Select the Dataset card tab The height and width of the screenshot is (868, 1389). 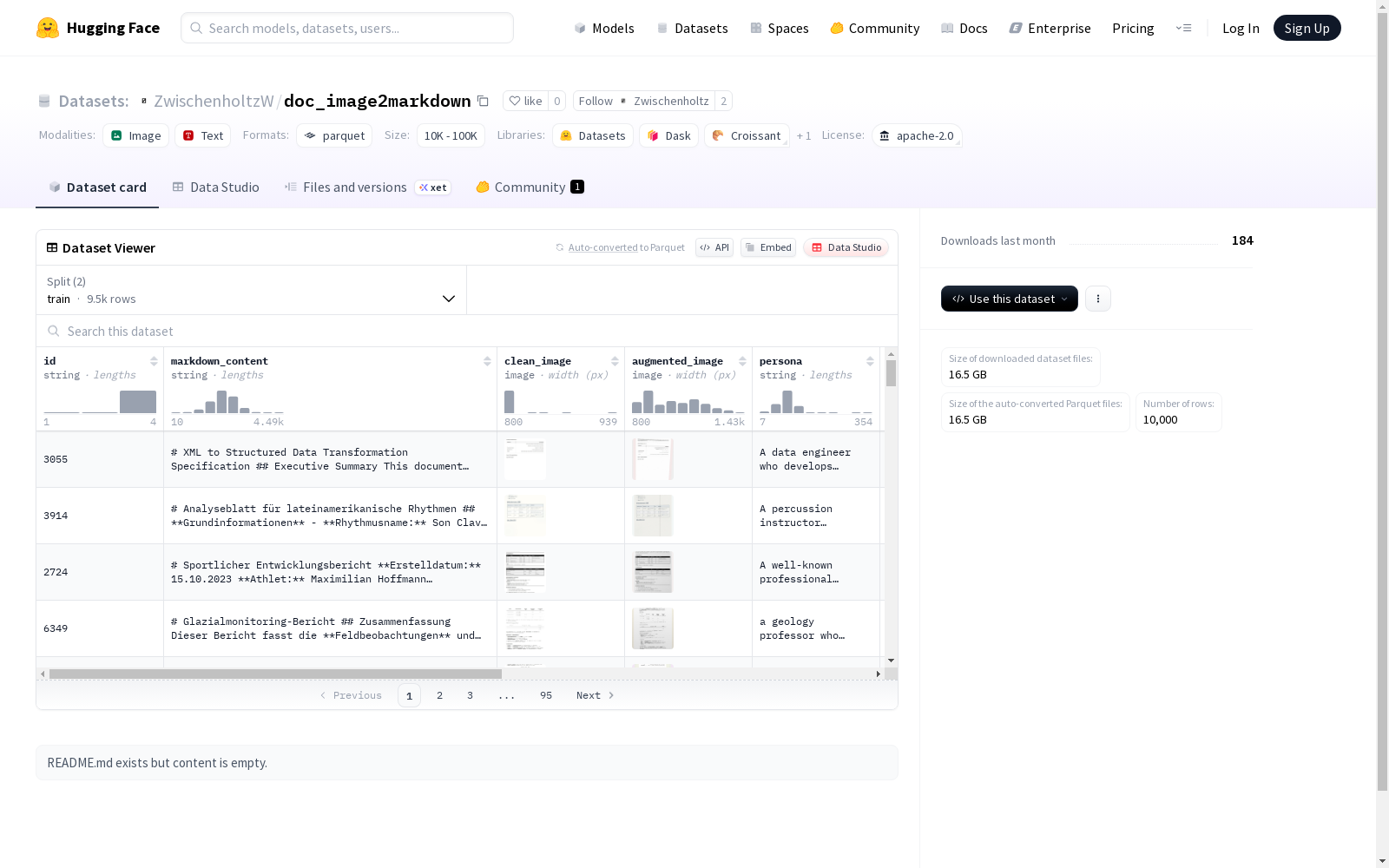97,187
